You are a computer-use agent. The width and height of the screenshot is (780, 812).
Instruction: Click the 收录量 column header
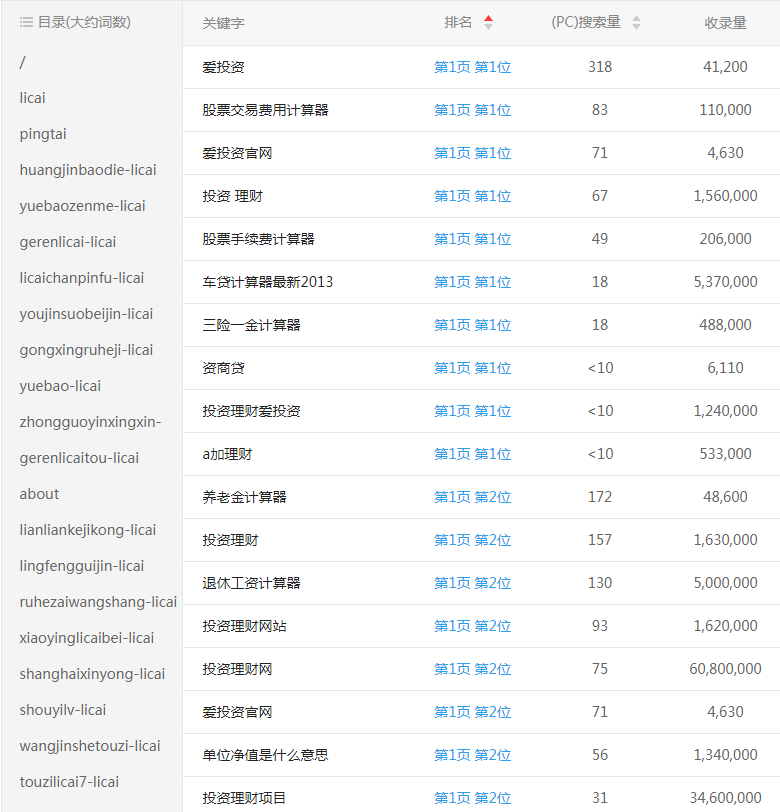click(725, 23)
